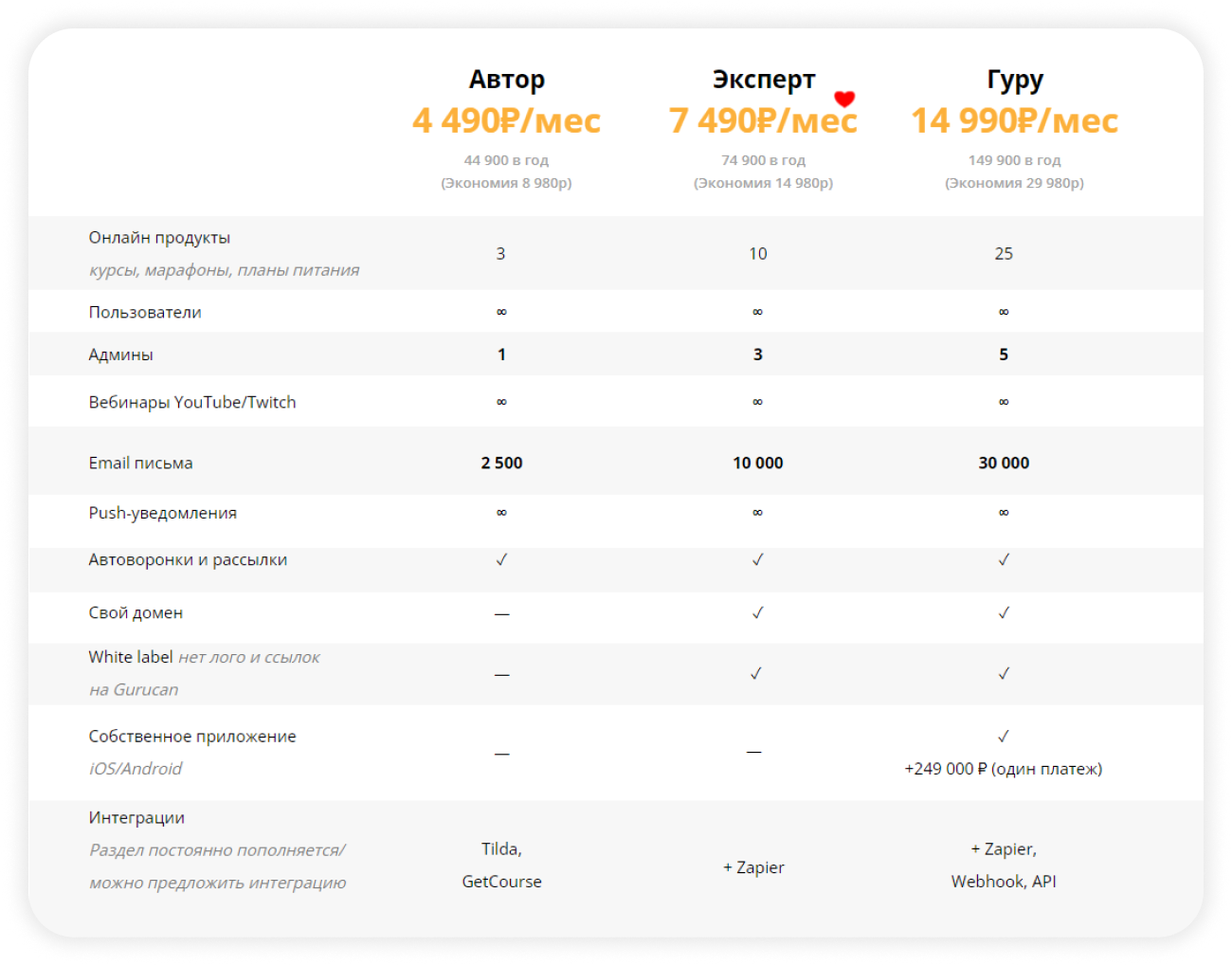Click the курсы, марафоны, планы питания subtitle
1232x966 pixels.
tap(225, 270)
